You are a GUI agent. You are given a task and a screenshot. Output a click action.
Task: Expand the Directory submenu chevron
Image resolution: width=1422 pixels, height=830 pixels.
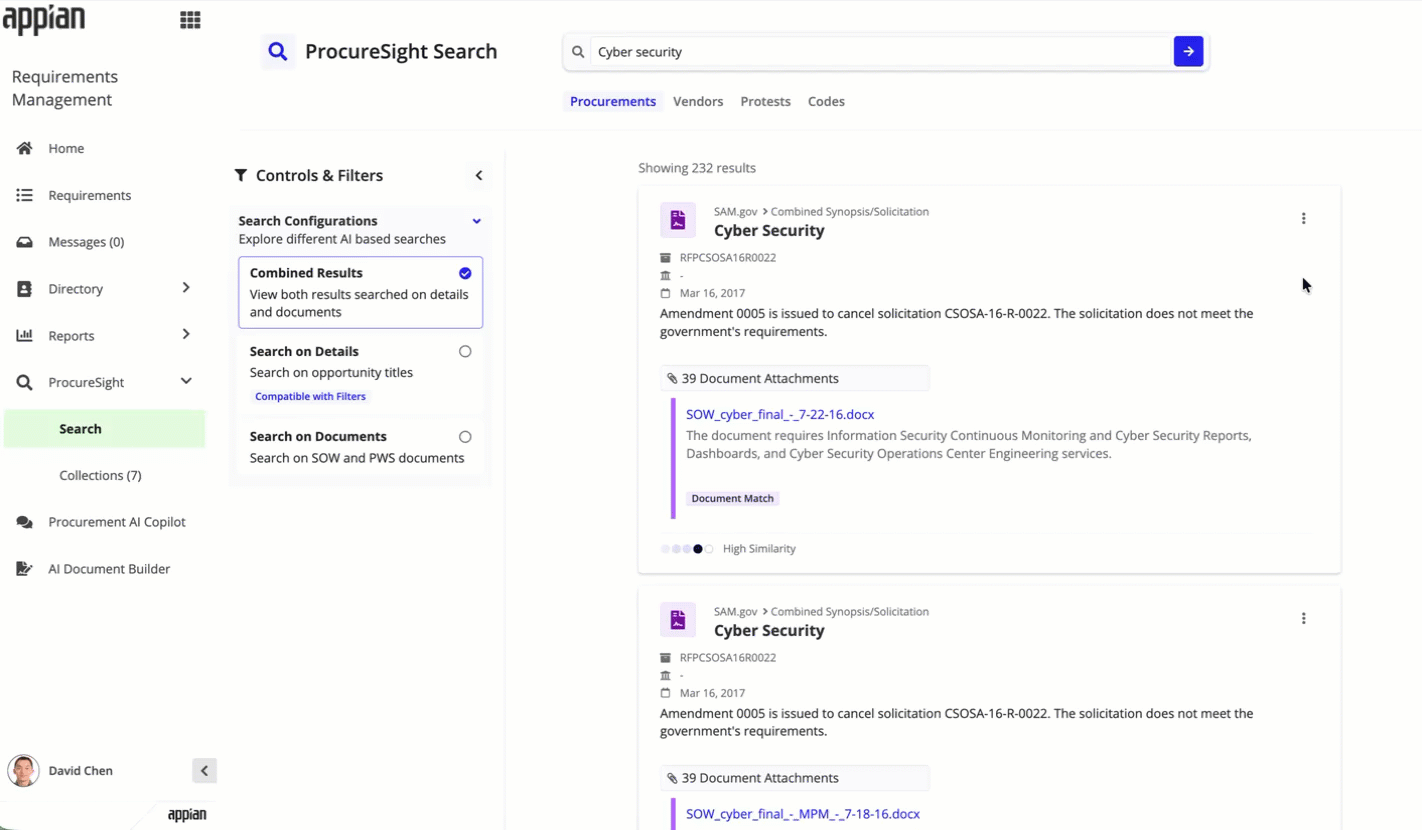pos(186,288)
